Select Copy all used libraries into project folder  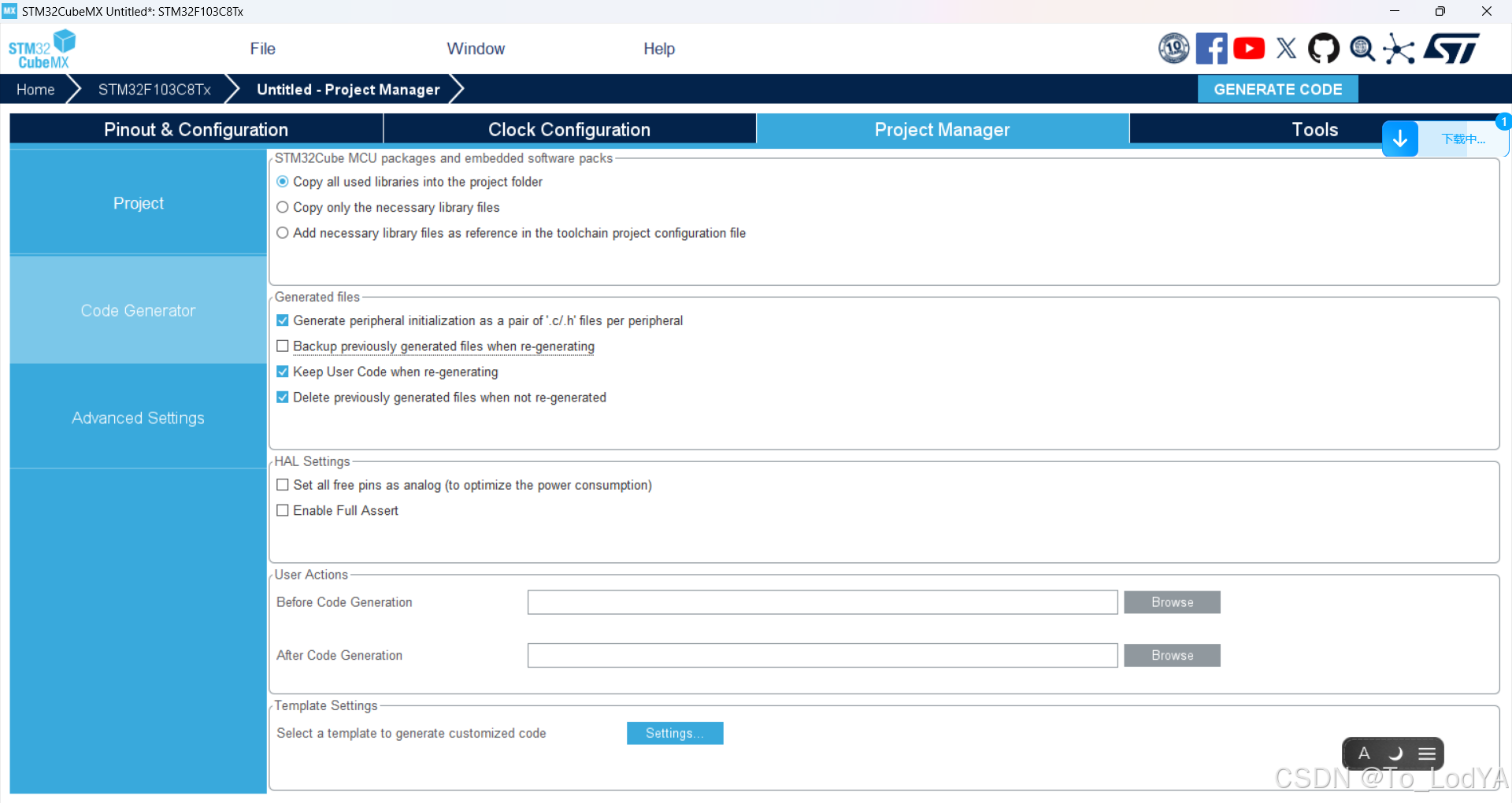point(283,182)
